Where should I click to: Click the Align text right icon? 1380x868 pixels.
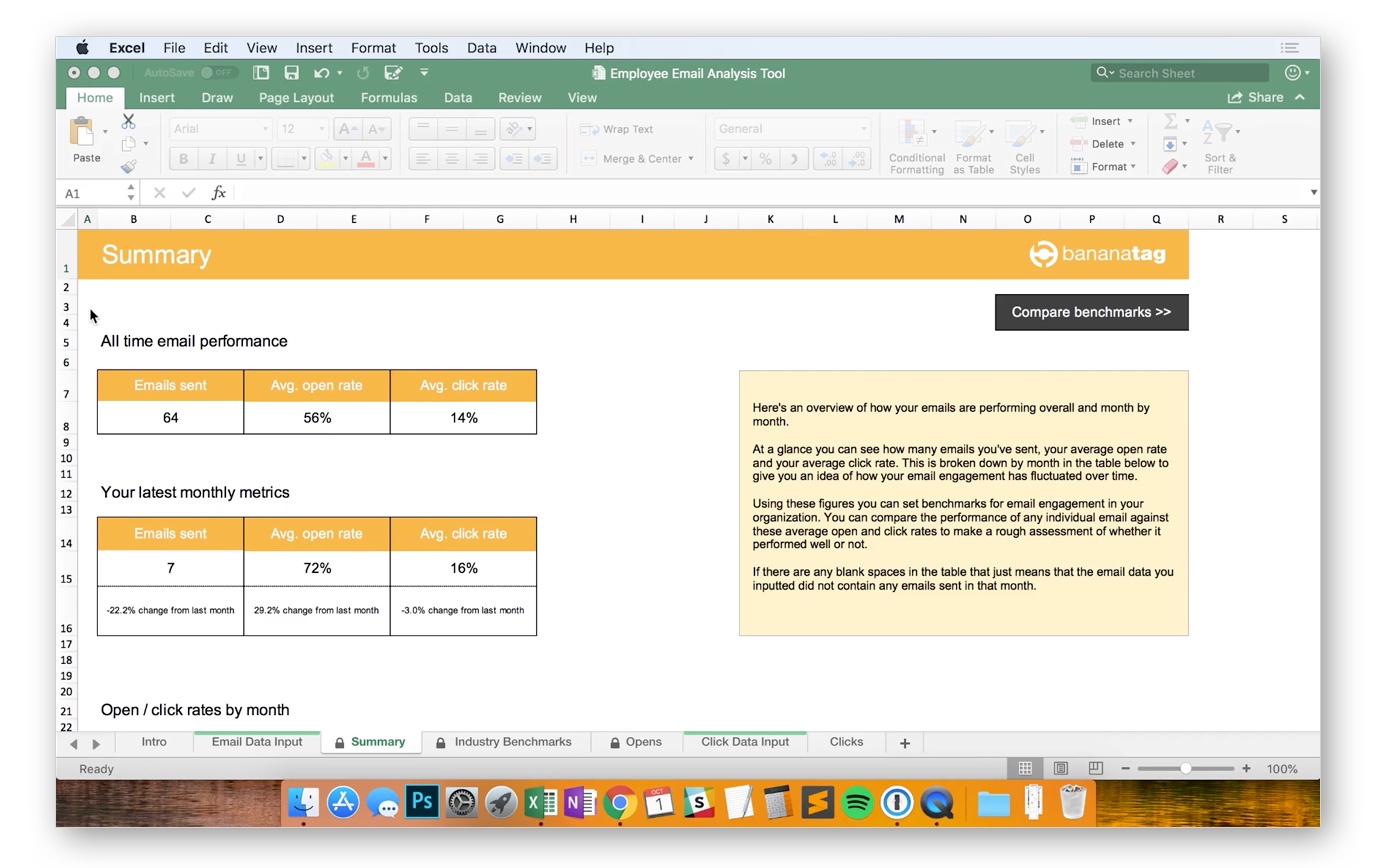(481, 159)
